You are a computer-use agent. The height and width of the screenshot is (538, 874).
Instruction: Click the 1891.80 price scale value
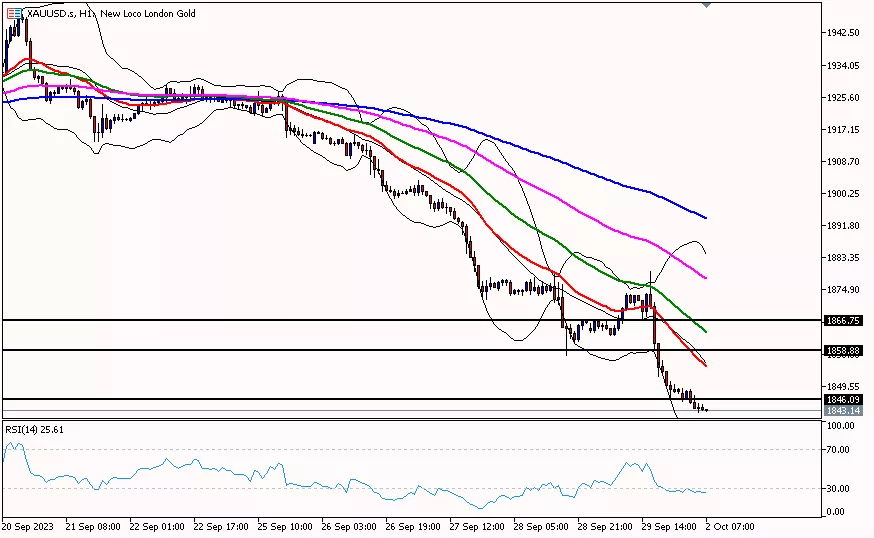click(x=843, y=226)
